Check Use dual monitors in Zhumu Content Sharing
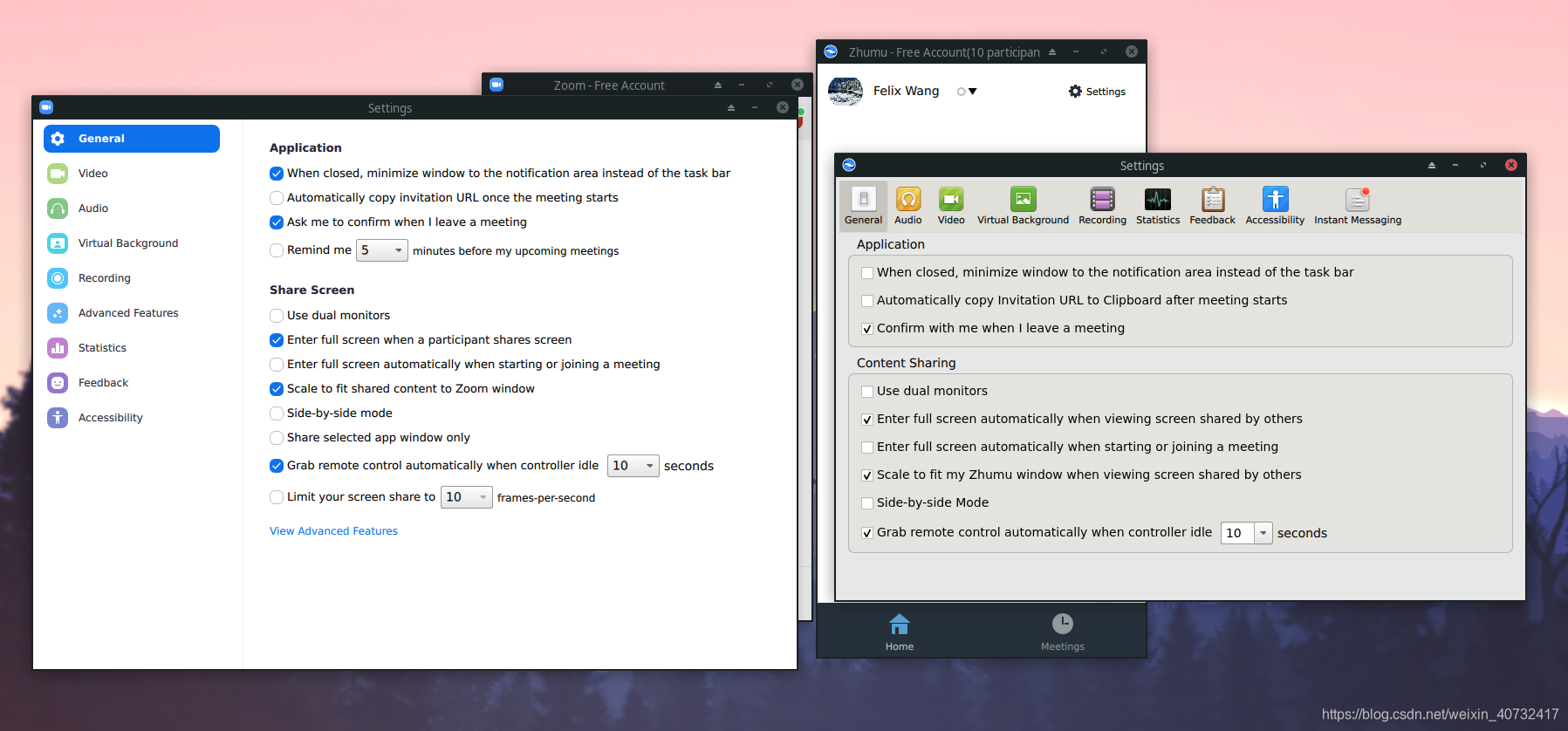This screenshot has width=1568, height=731. [867, 392]
